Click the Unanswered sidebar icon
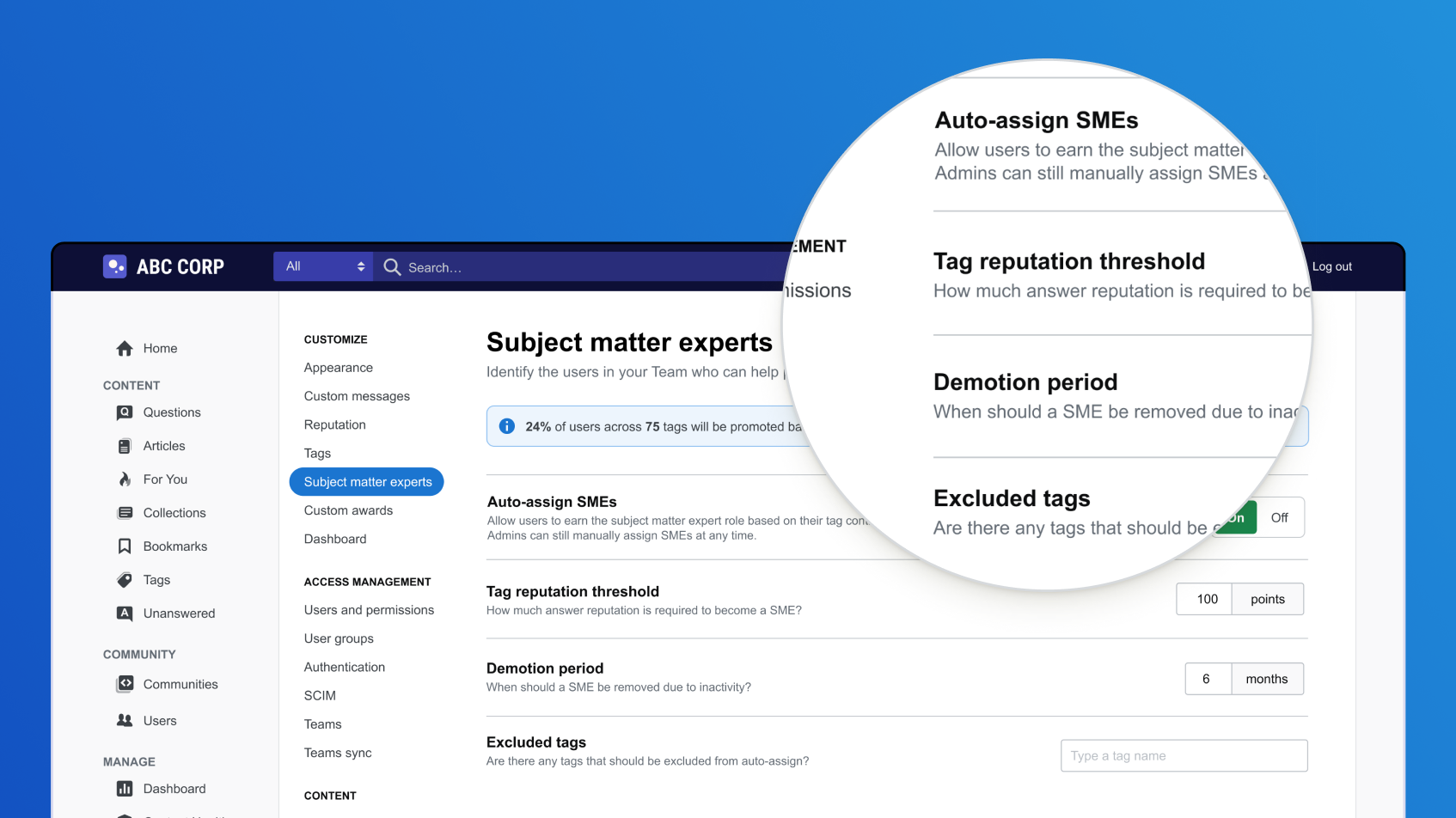 [x=125, y=613]
